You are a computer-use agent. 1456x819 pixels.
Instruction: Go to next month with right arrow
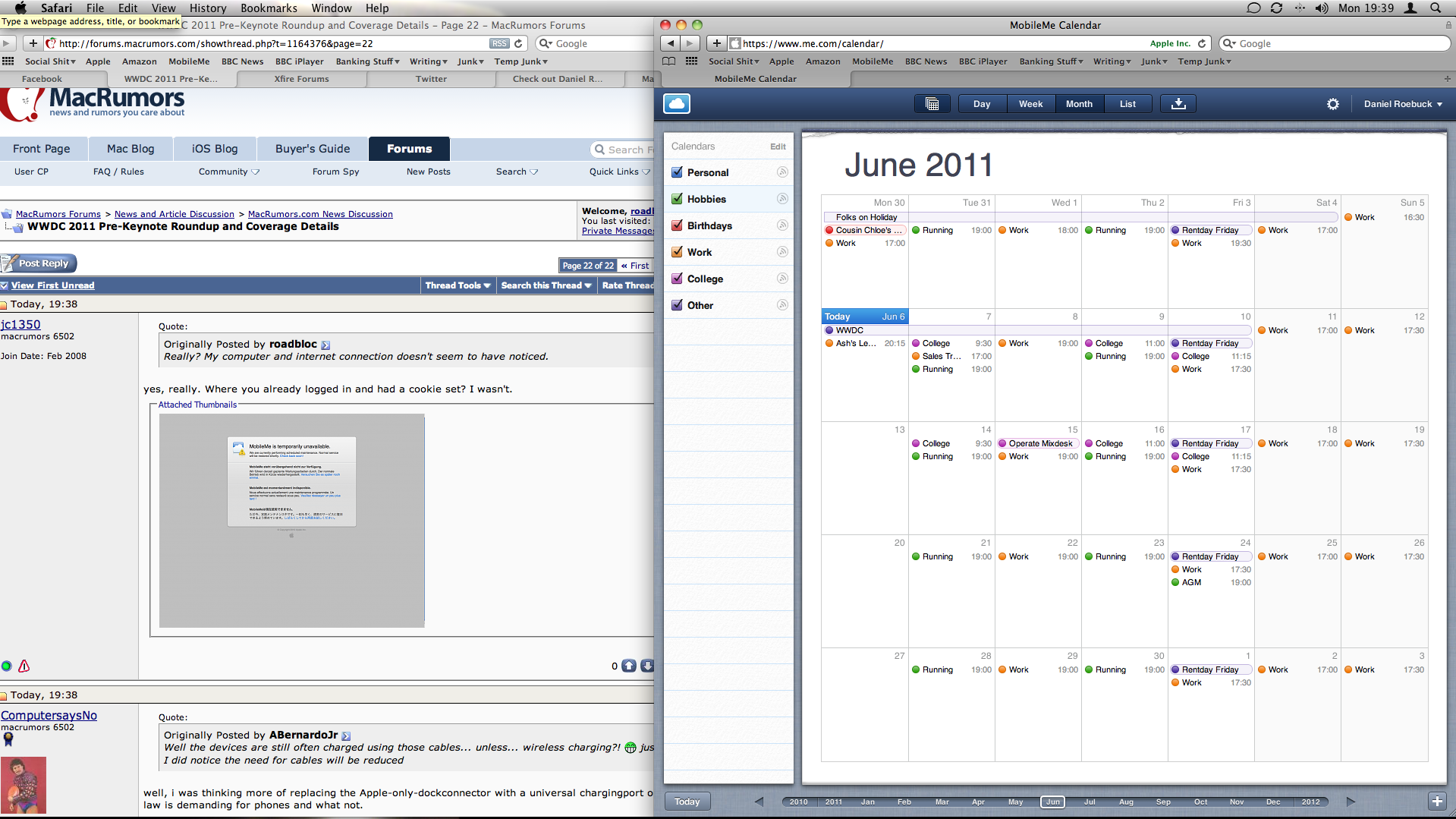(1351, 802)
